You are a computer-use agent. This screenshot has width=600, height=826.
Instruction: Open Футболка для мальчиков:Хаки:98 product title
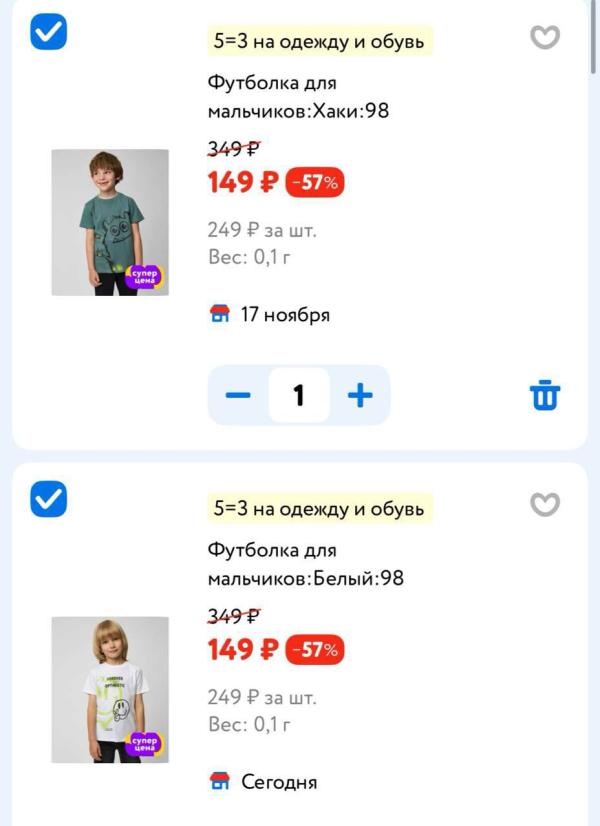point(298,96)
